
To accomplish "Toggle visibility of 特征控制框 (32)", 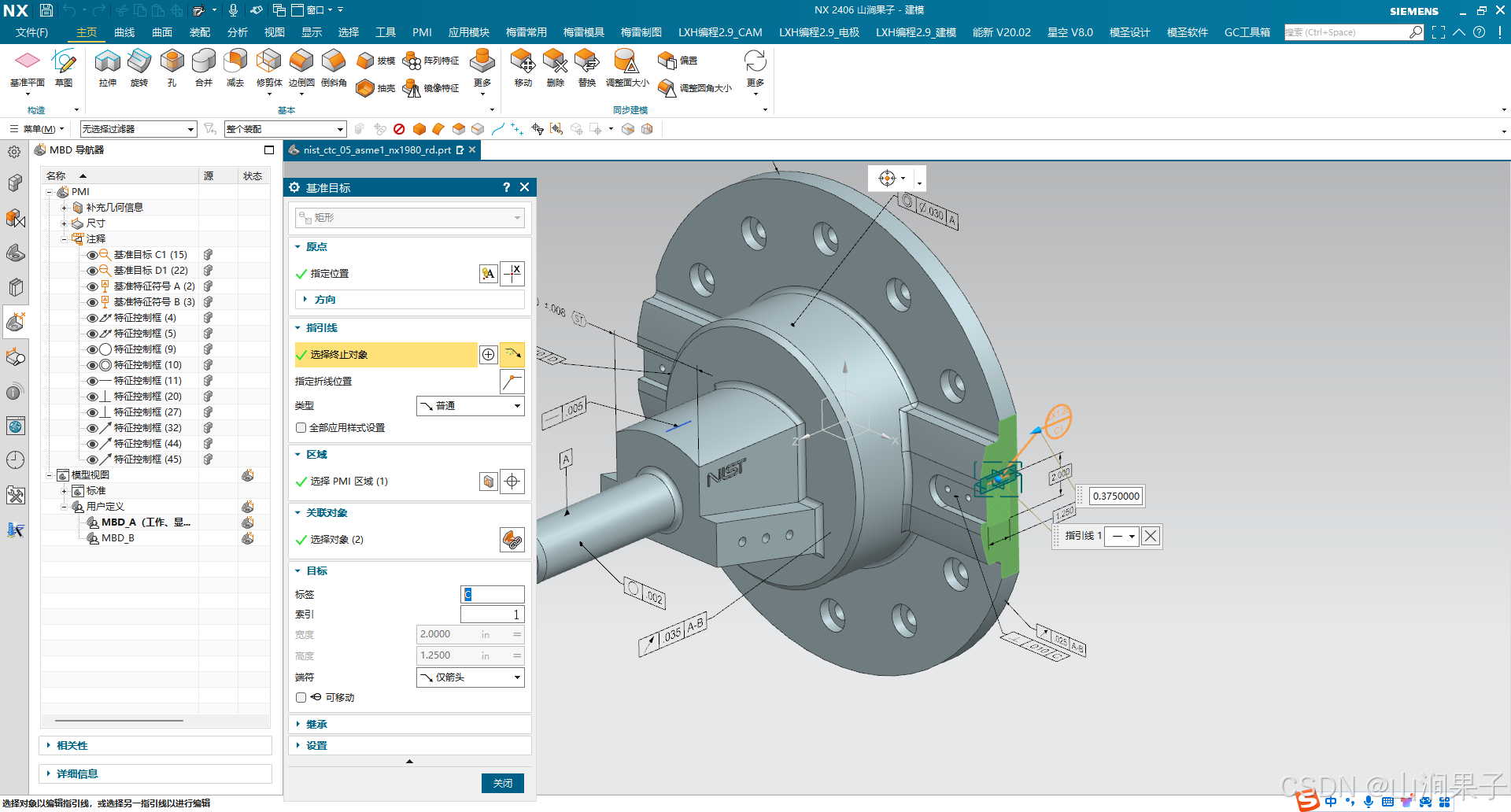I will [x=92, y=428].
